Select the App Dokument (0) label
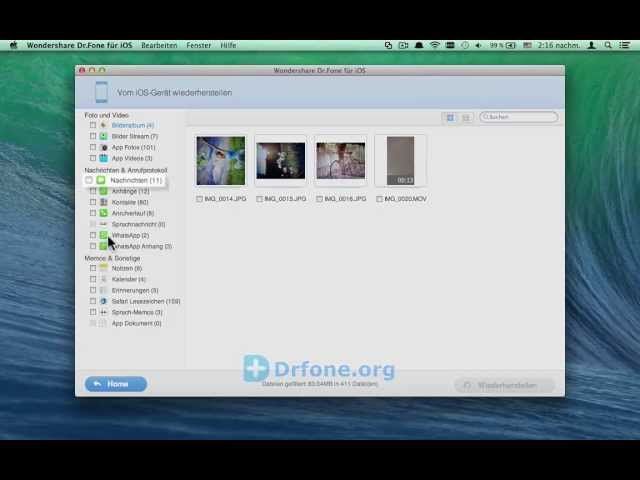The image size is (640, 480). tap(137, 323)
